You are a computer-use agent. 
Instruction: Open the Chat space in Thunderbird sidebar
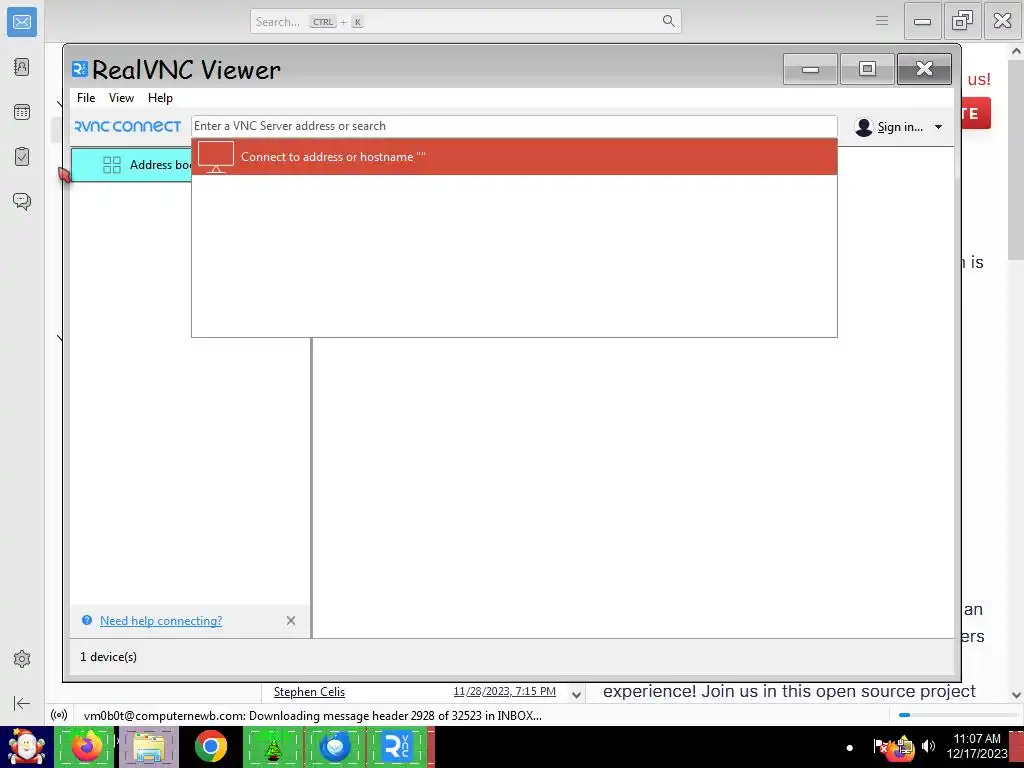click(x=22, y=201)
